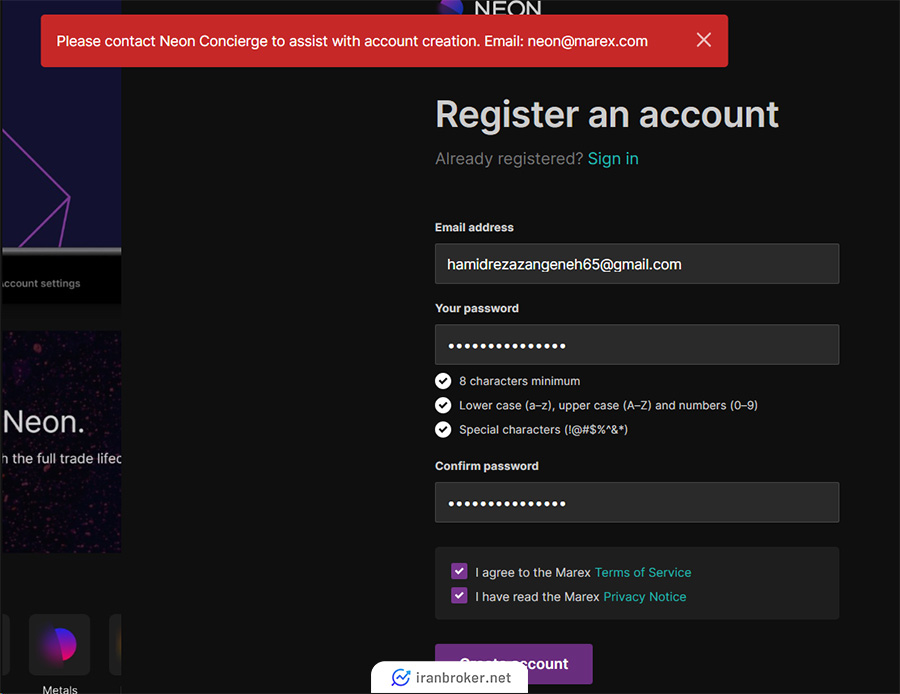Focus the Your password field
Viewport: 900px width, 694px height.
637,345
